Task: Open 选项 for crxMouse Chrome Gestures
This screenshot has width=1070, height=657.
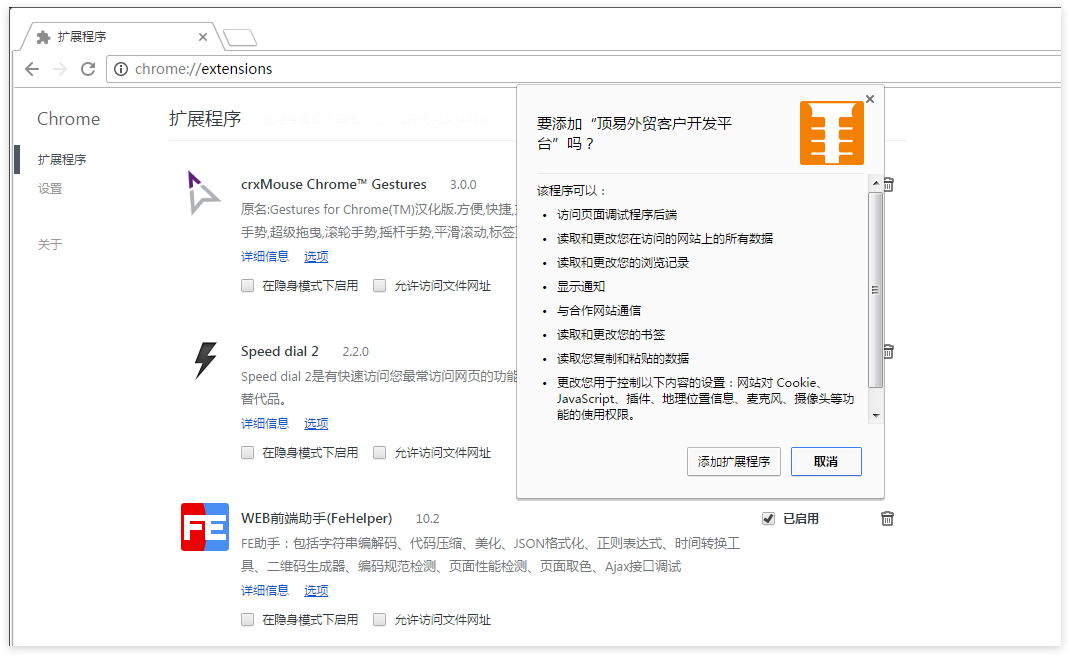Action: pyautogui.click(x=316, y=257)
